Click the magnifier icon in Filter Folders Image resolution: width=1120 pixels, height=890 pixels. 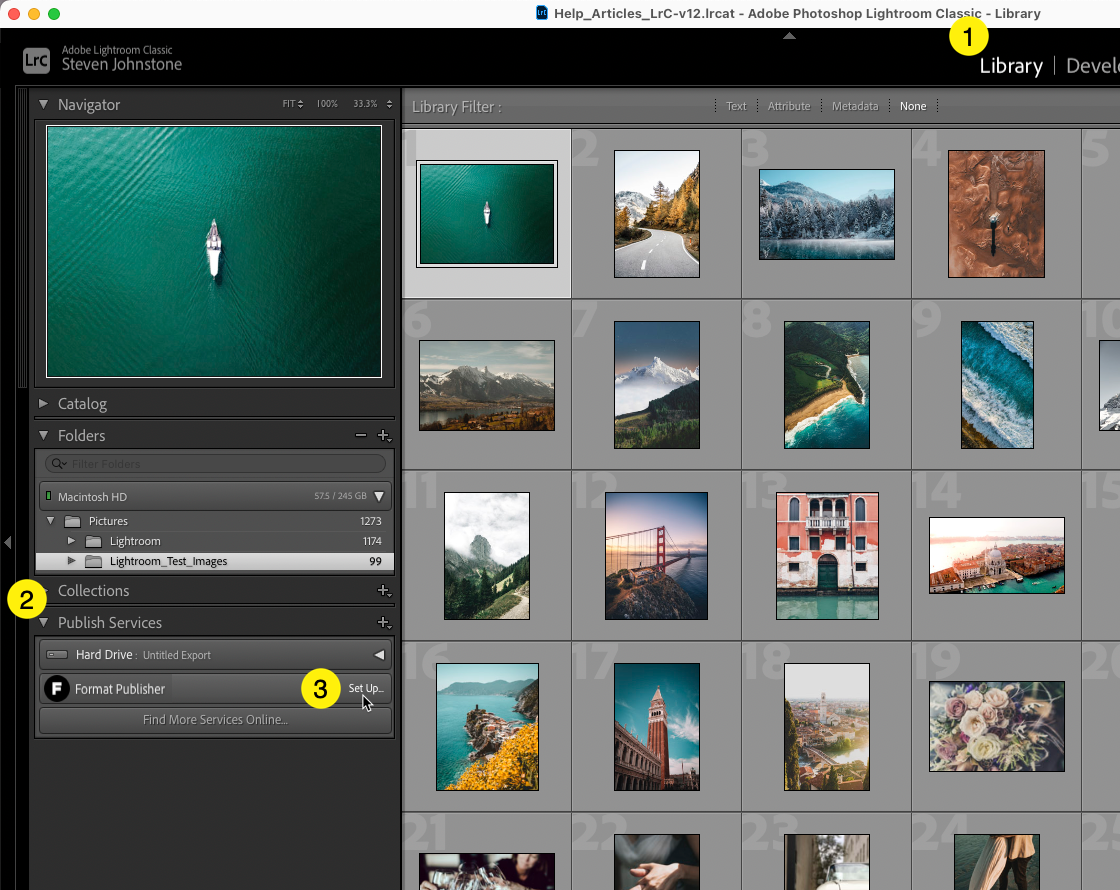tap(59, 464)
